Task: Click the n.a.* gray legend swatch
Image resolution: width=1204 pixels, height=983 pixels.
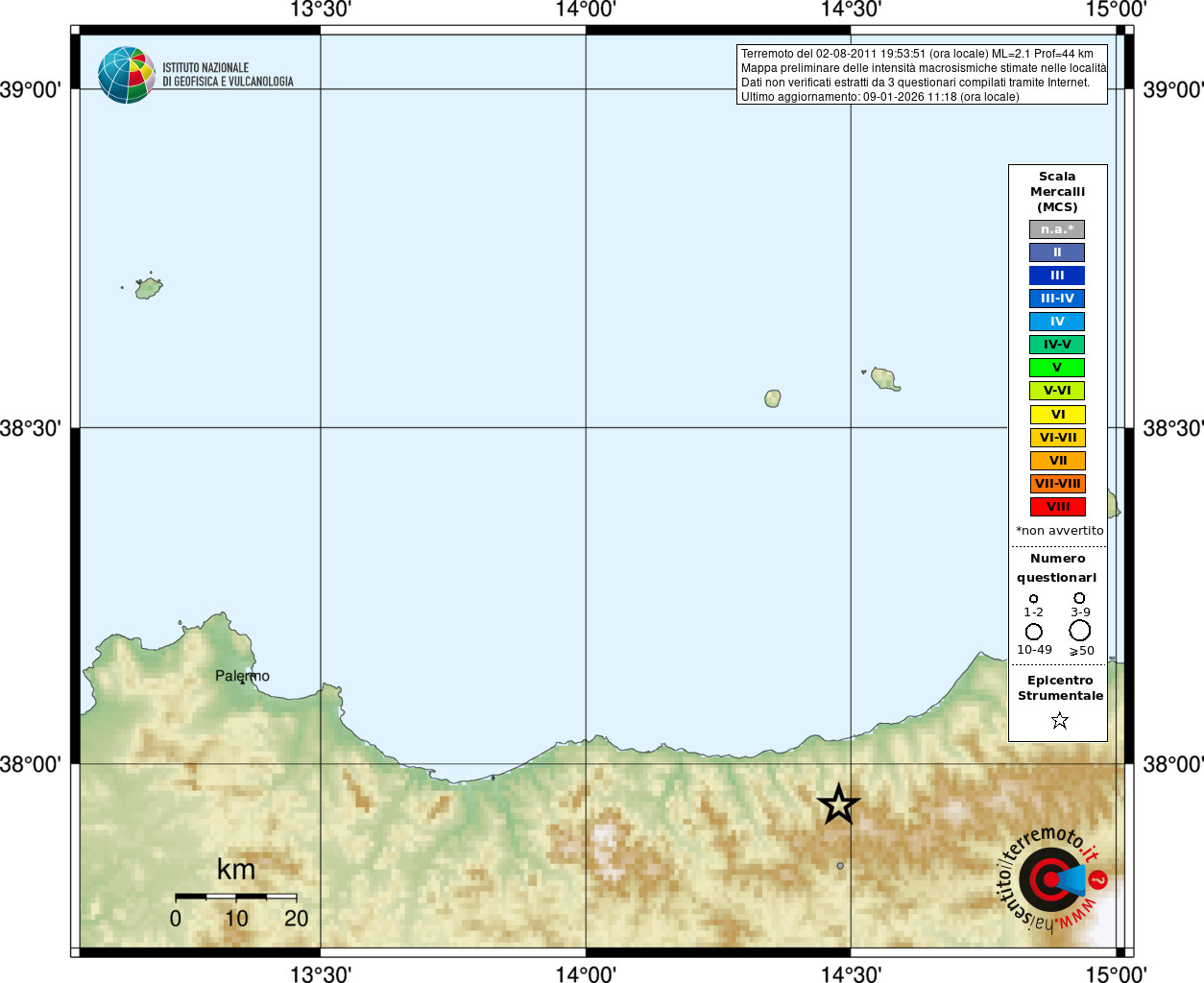Action: 1057,229
